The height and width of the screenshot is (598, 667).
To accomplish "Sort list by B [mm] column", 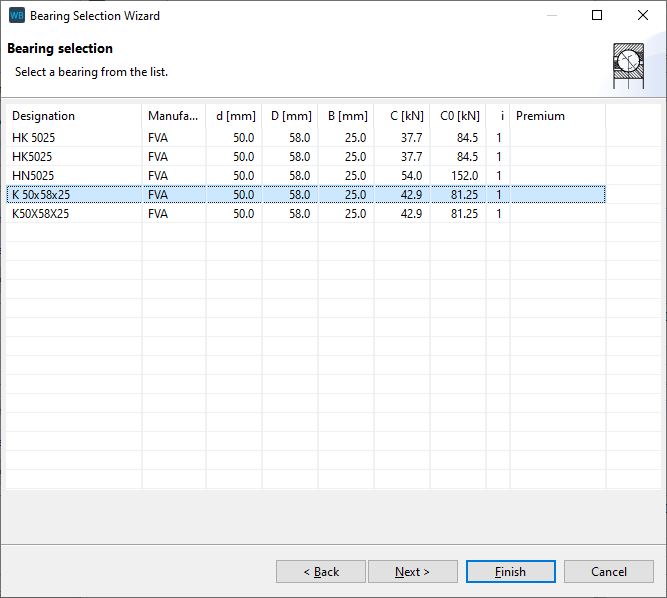I will point(347,116).
